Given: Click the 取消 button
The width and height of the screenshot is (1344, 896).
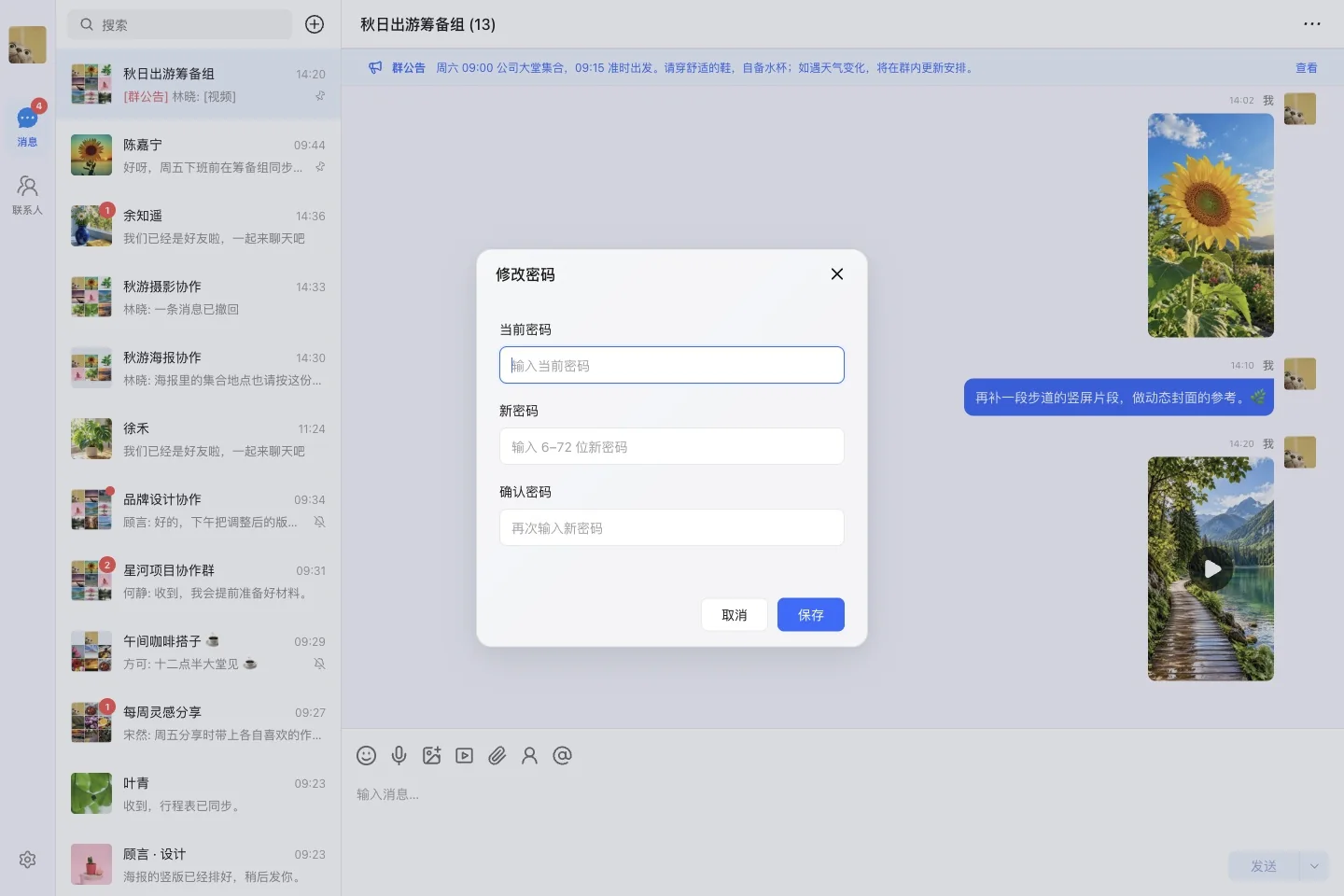Looking at the screenshot, I should point(735,614).
